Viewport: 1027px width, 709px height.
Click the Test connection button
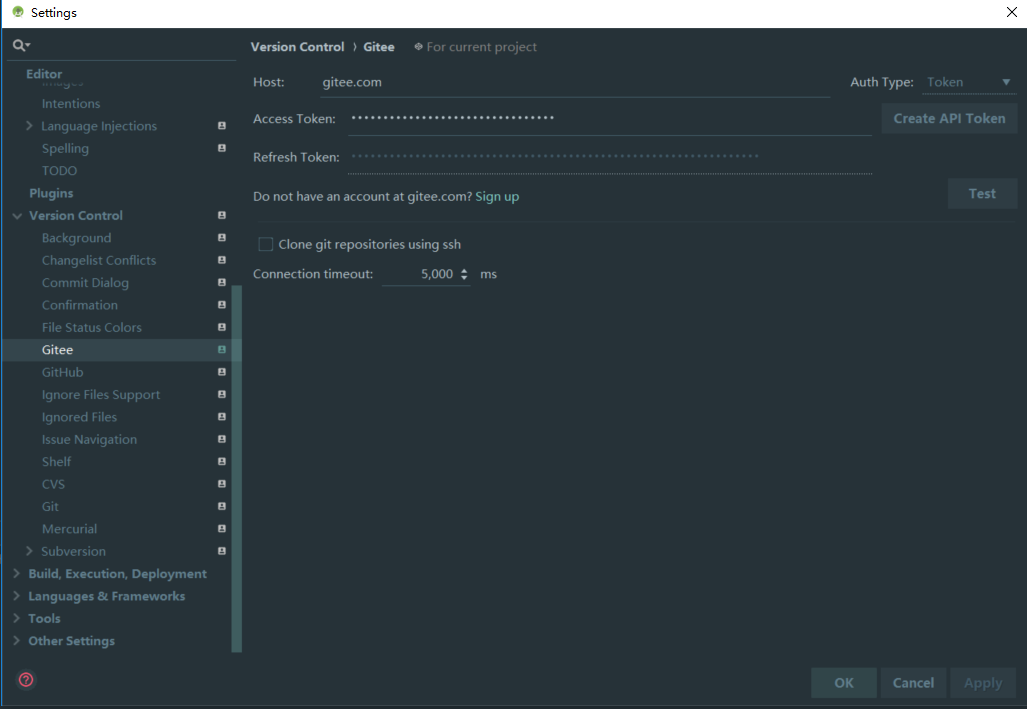coord(982,193)
